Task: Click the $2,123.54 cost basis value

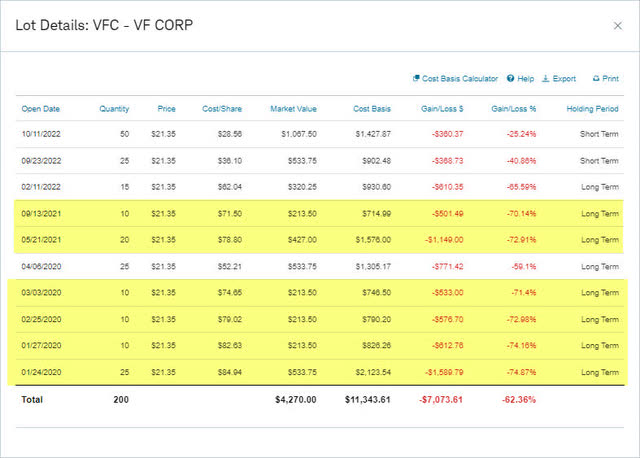Action: pyautogui.click(x=373, y=372)
